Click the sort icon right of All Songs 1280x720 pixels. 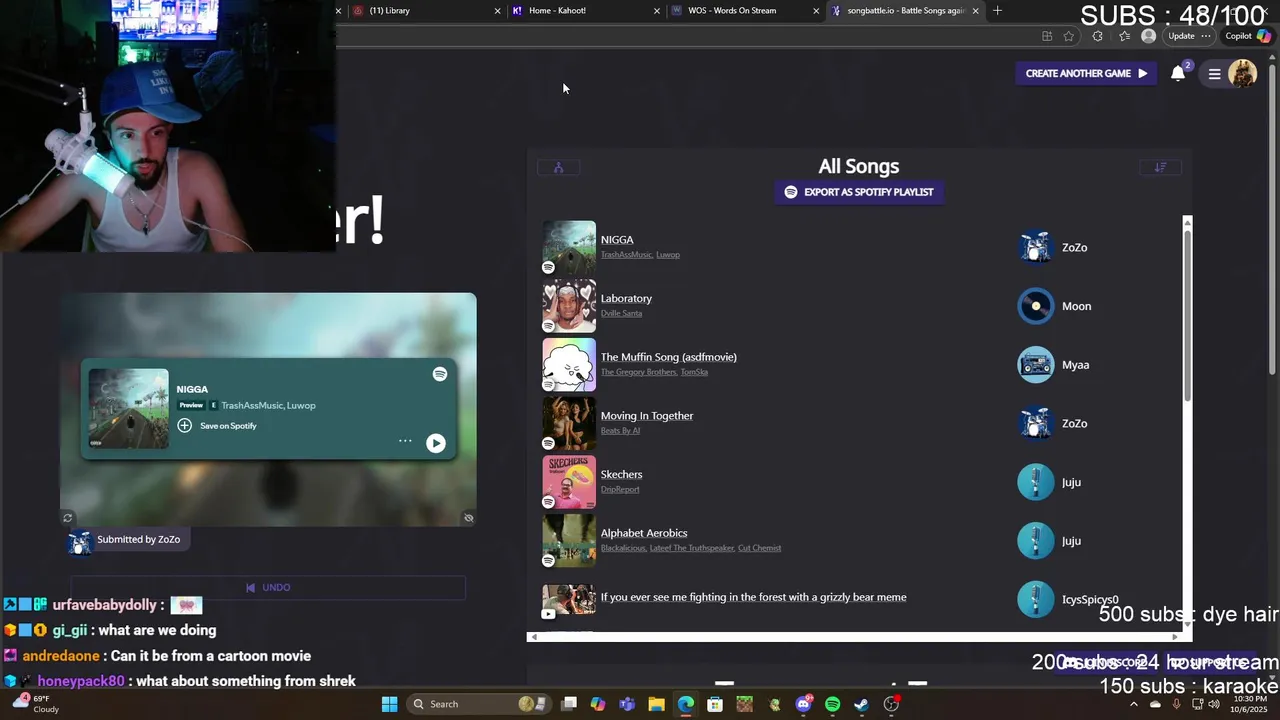tap(1161, 167)
